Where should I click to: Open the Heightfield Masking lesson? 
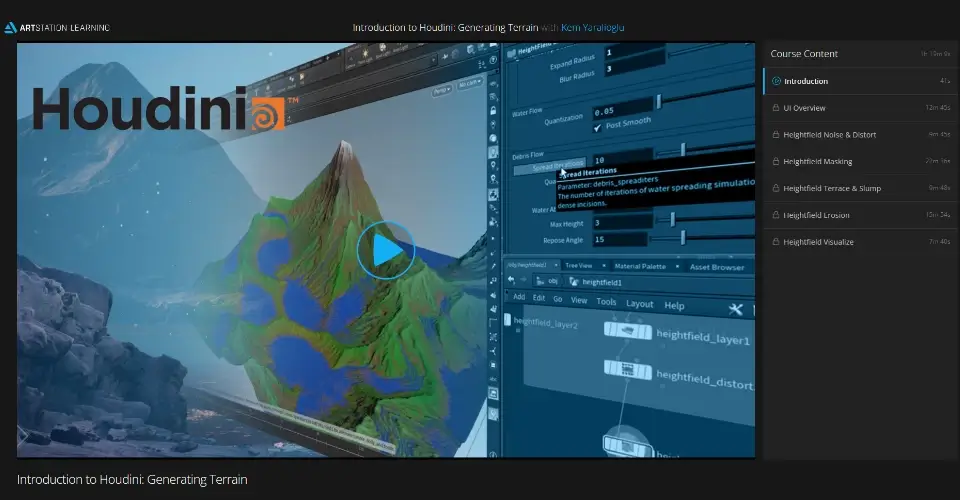(861, 162)
